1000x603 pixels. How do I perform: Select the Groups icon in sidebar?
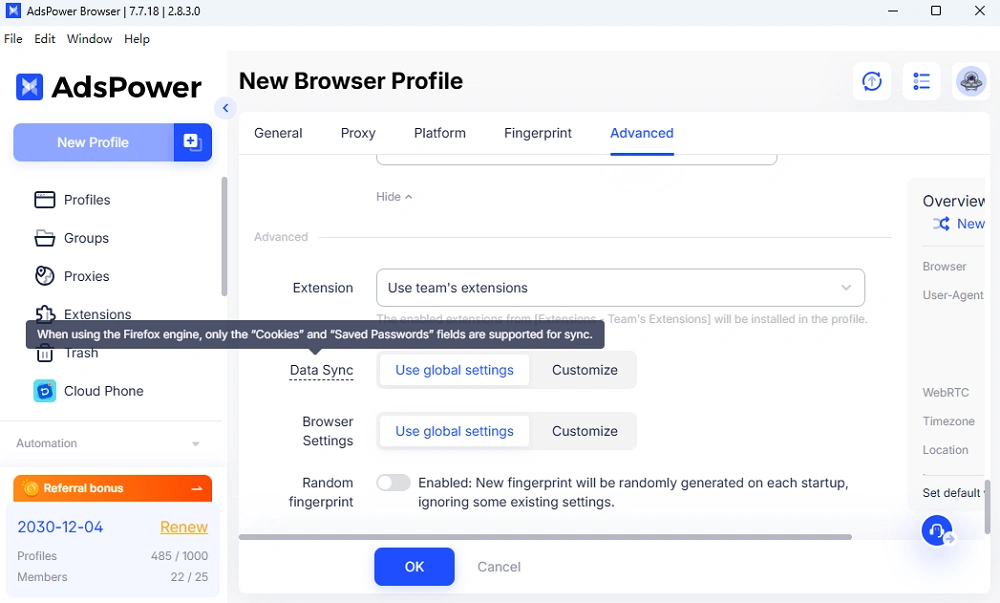[x=44, y=238]
